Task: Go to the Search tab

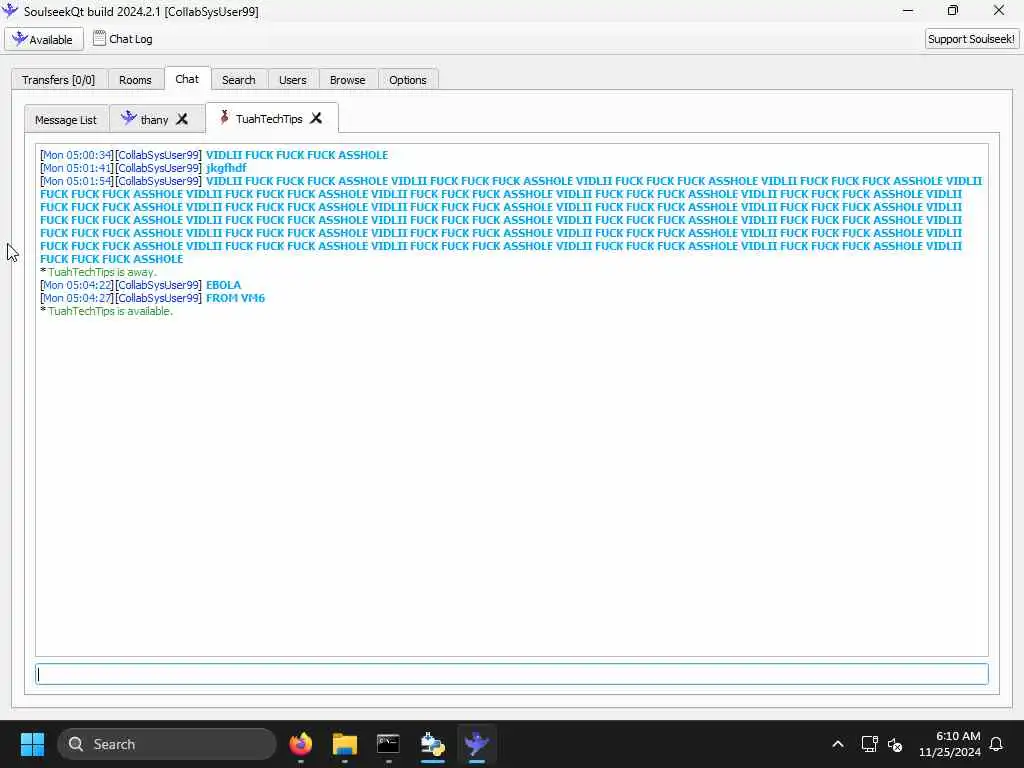Action: [238, 80]
